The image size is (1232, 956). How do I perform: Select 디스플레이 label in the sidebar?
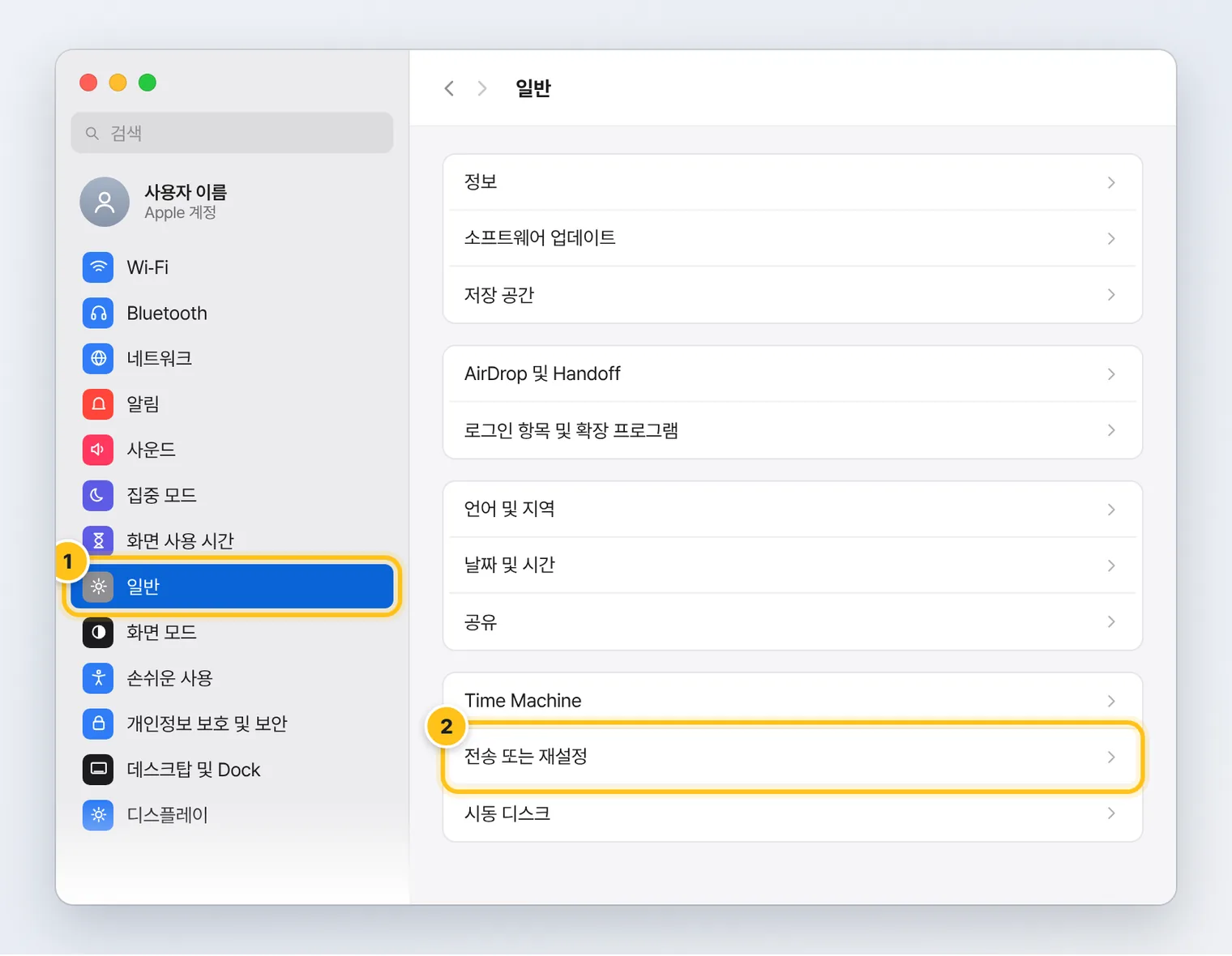tap(168, 814)
